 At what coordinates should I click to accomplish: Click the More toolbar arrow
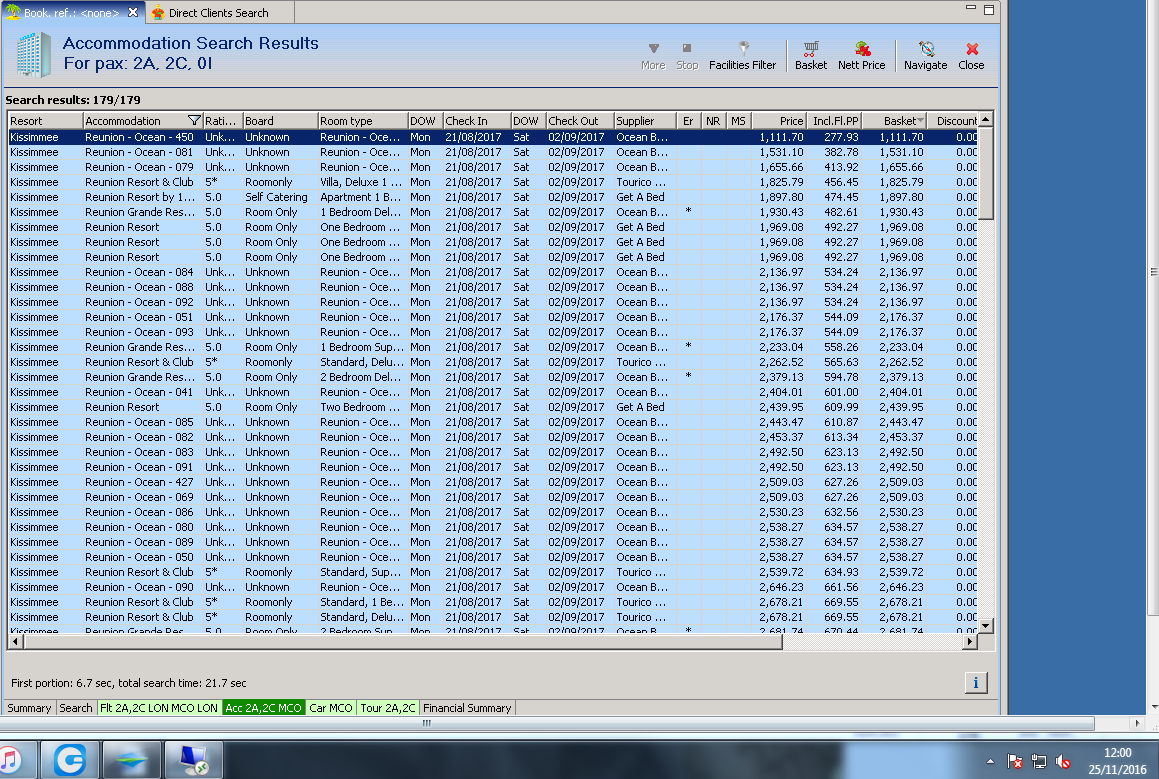click(653, 54)
